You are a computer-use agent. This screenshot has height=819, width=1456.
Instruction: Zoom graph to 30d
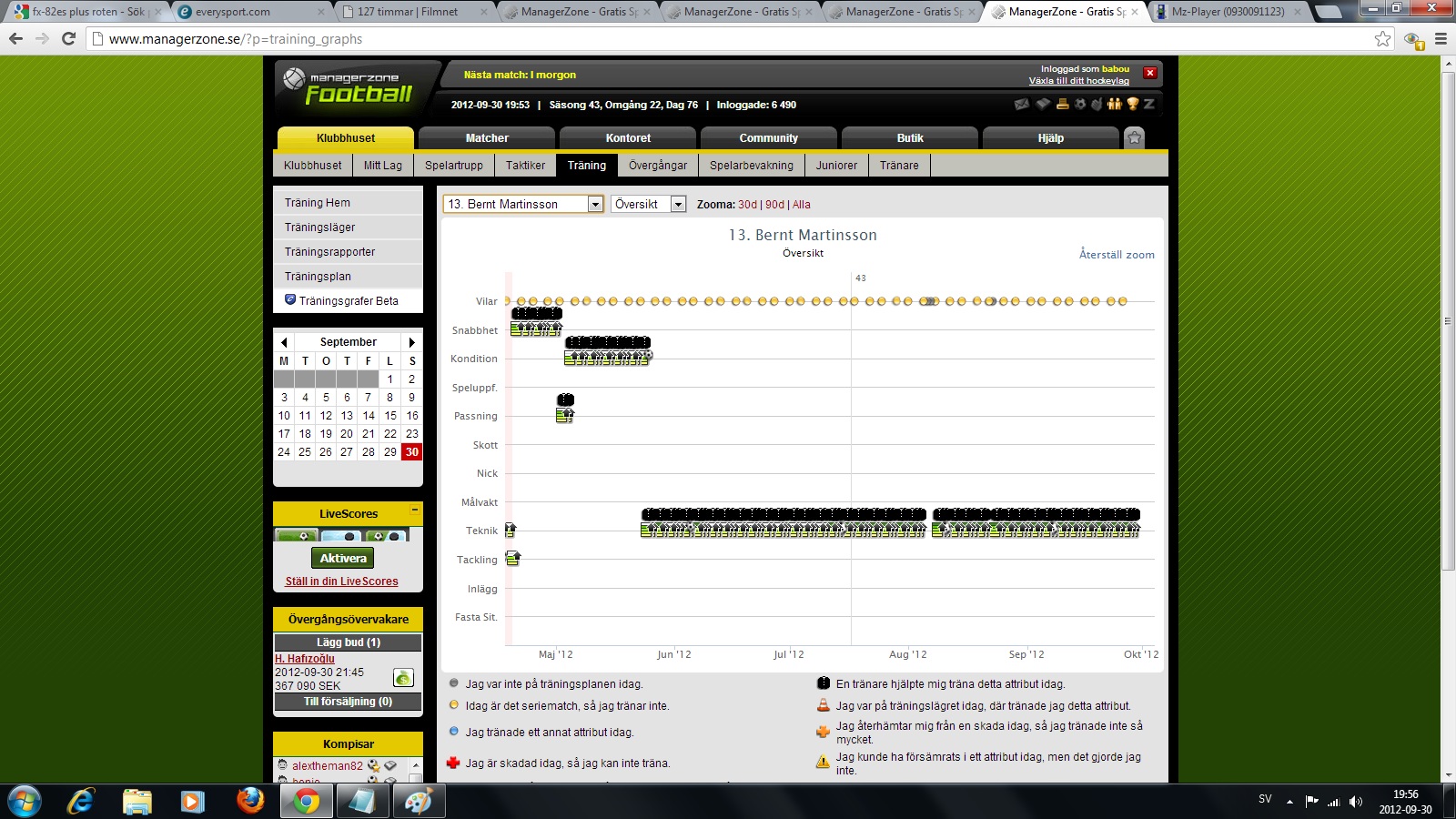pyautogui.click(x=747, y=205)
